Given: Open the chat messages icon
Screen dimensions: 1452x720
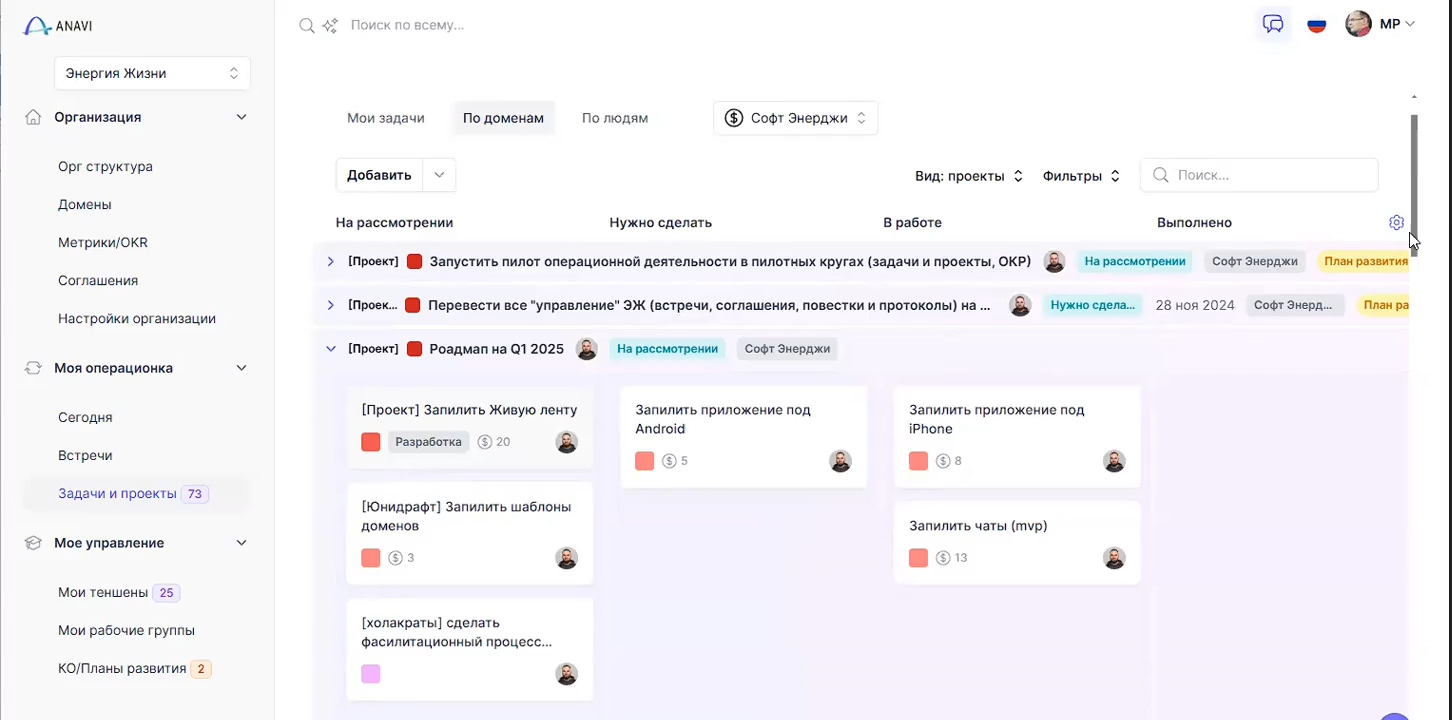Looking at the screenshot, I should (1273, 25).
